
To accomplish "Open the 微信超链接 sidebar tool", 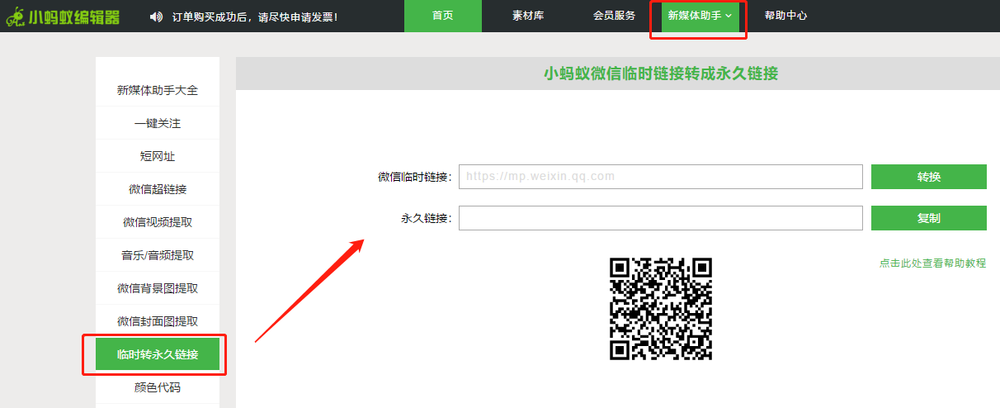I will (x=158, y=189).
